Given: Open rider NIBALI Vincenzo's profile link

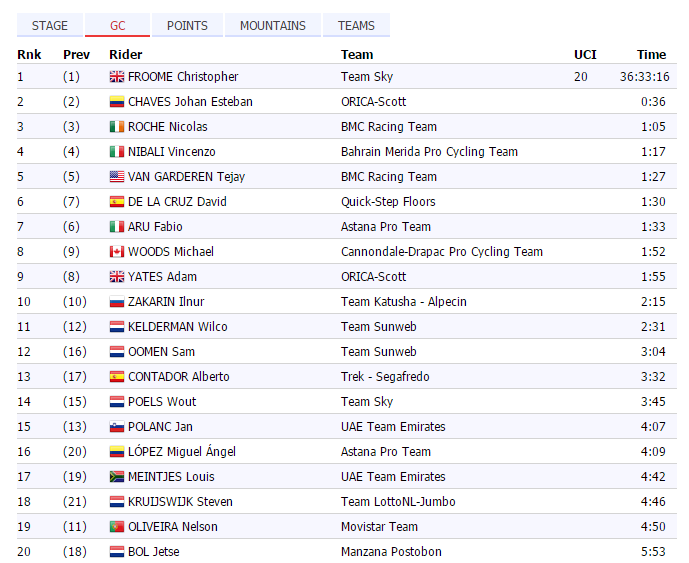Looking at the screenshot, I should point(171,152).
